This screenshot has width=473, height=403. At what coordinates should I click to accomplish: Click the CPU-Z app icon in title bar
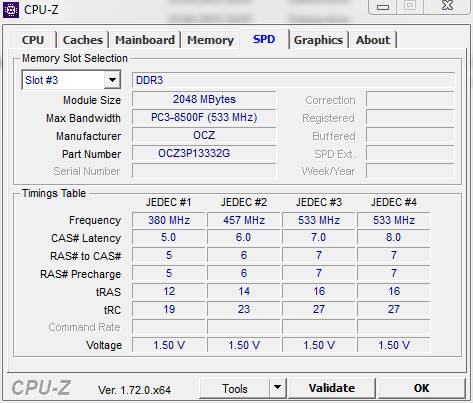coord(11,10)
